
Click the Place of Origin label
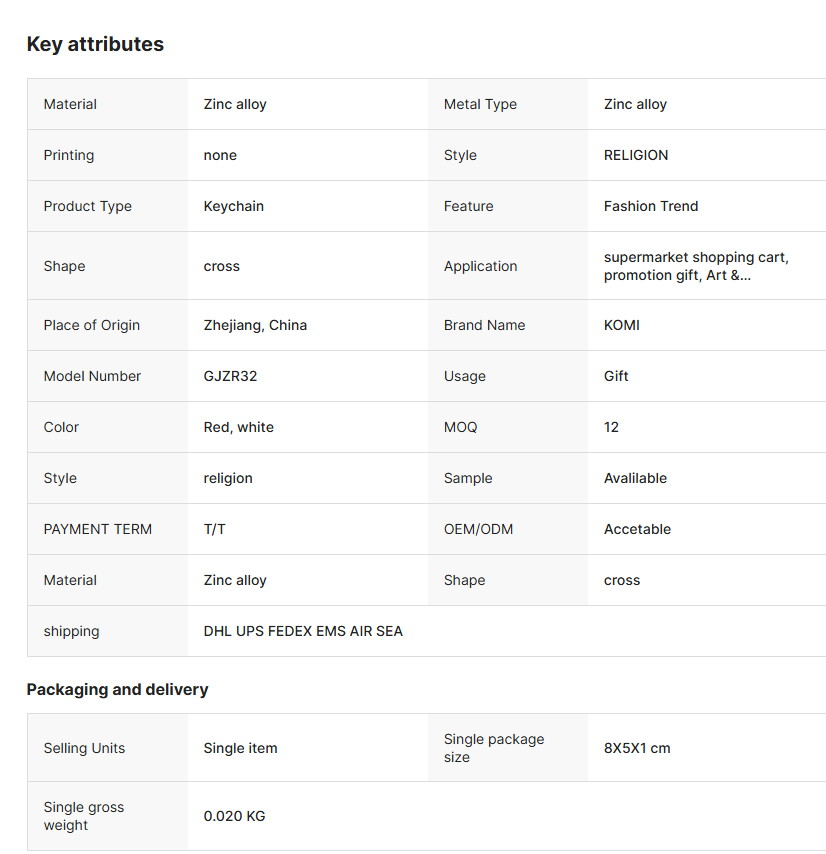click(91, 325)
